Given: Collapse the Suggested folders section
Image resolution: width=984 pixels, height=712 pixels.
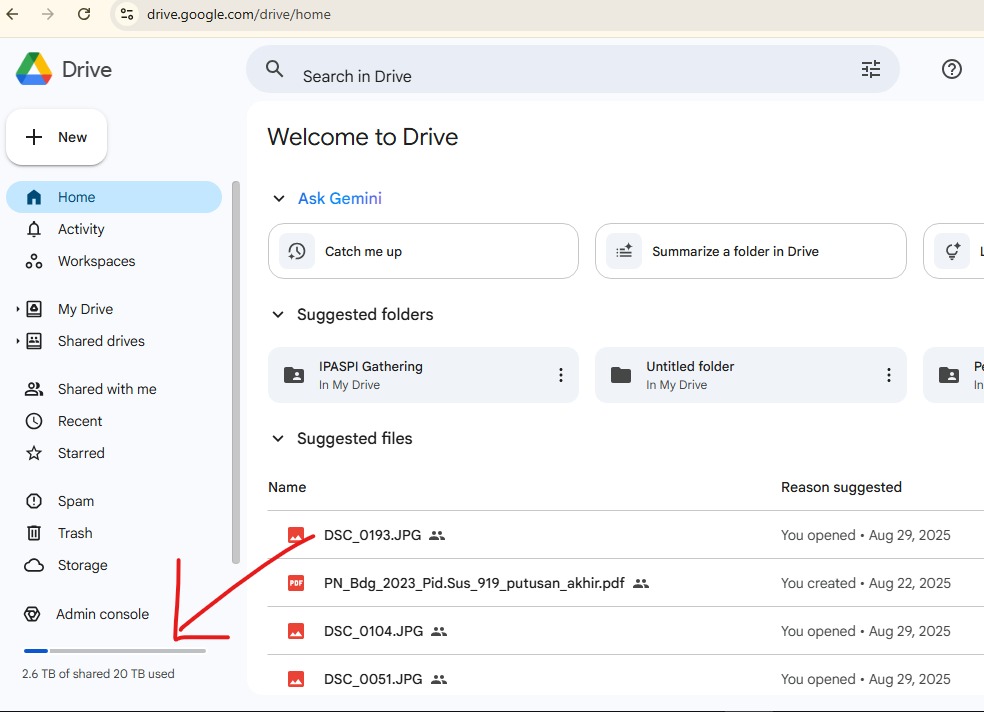Looking at the screenshot, I should coord(279,315).
